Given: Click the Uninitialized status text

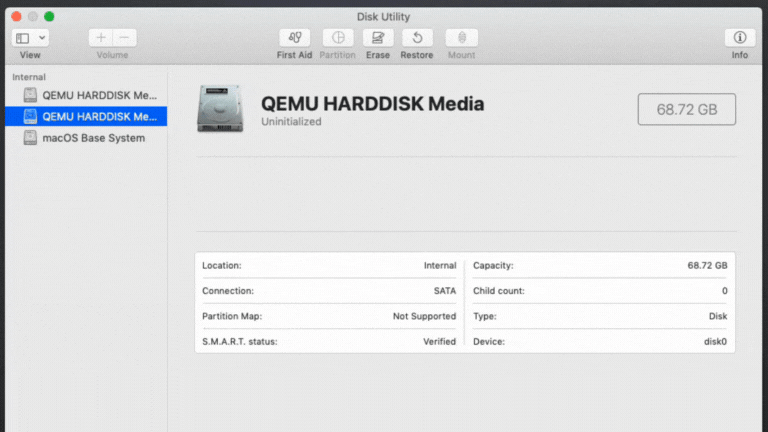Looking at the screenshot, I should point(291,121).
